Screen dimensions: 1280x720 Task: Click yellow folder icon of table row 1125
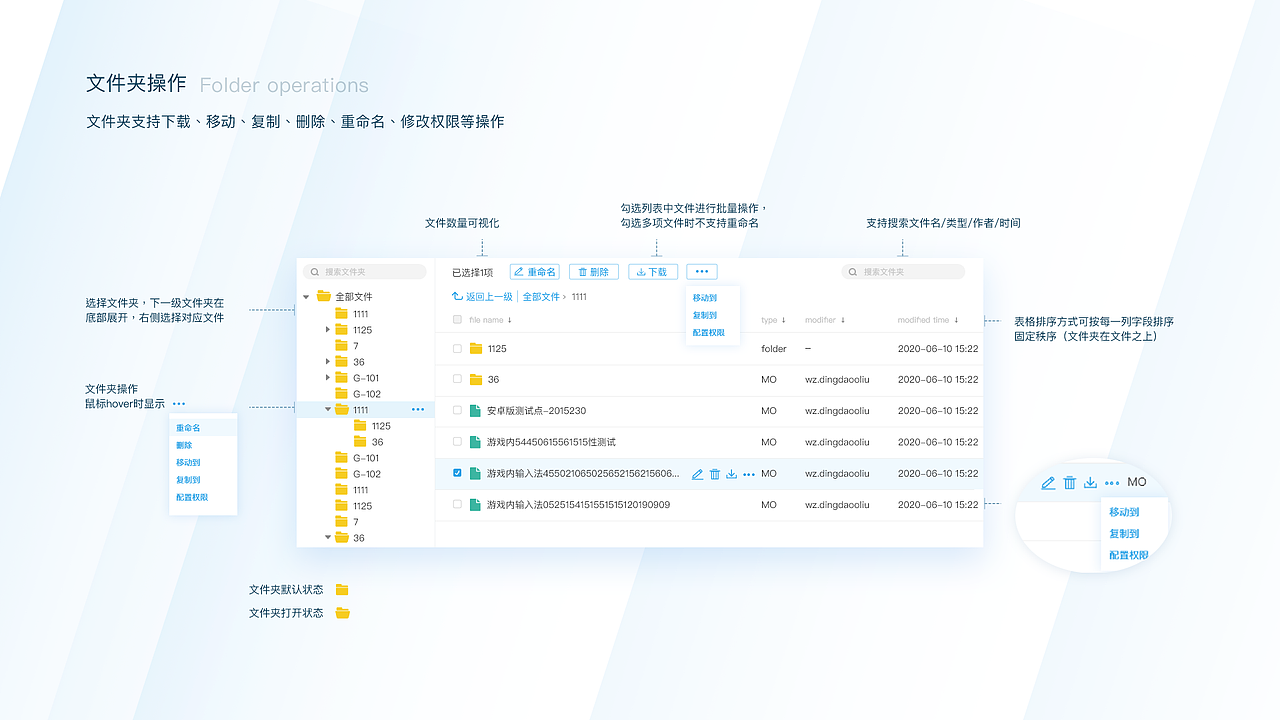tap(476, 349)
